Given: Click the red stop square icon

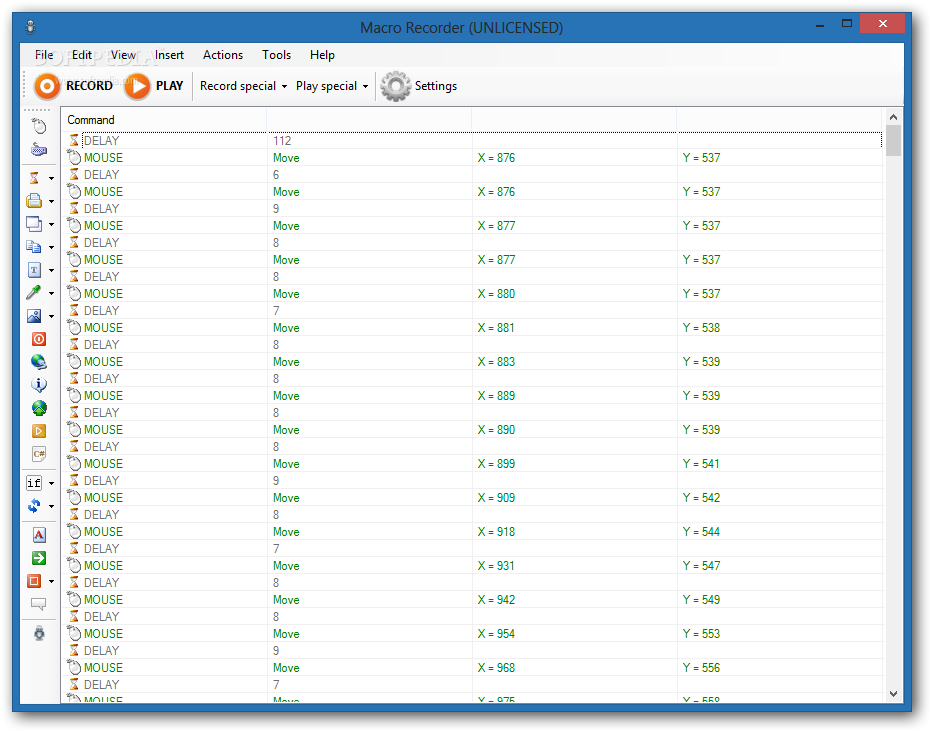Looking at the screenshot, I should (x=34, y=580).
